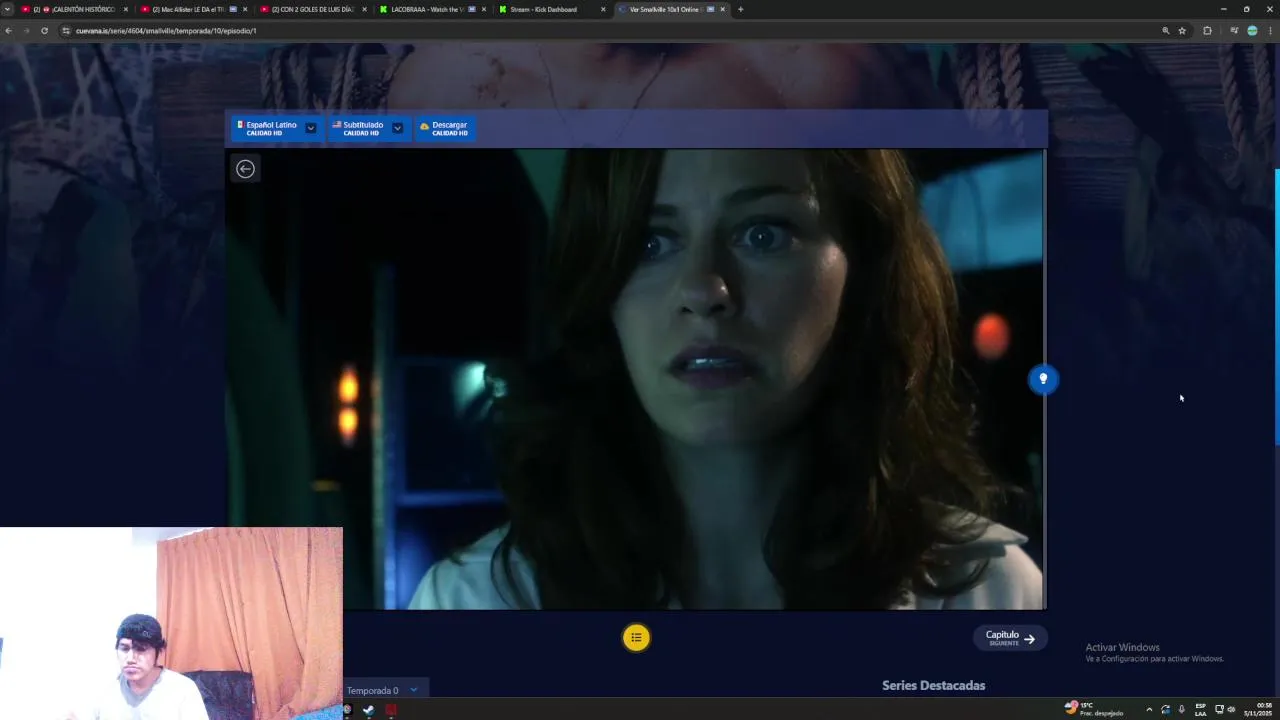Image resolution: width=1280 pixels, height=720 pixels.
Task: Open the browser profile avatar
Action: (x=1252, y=31)
